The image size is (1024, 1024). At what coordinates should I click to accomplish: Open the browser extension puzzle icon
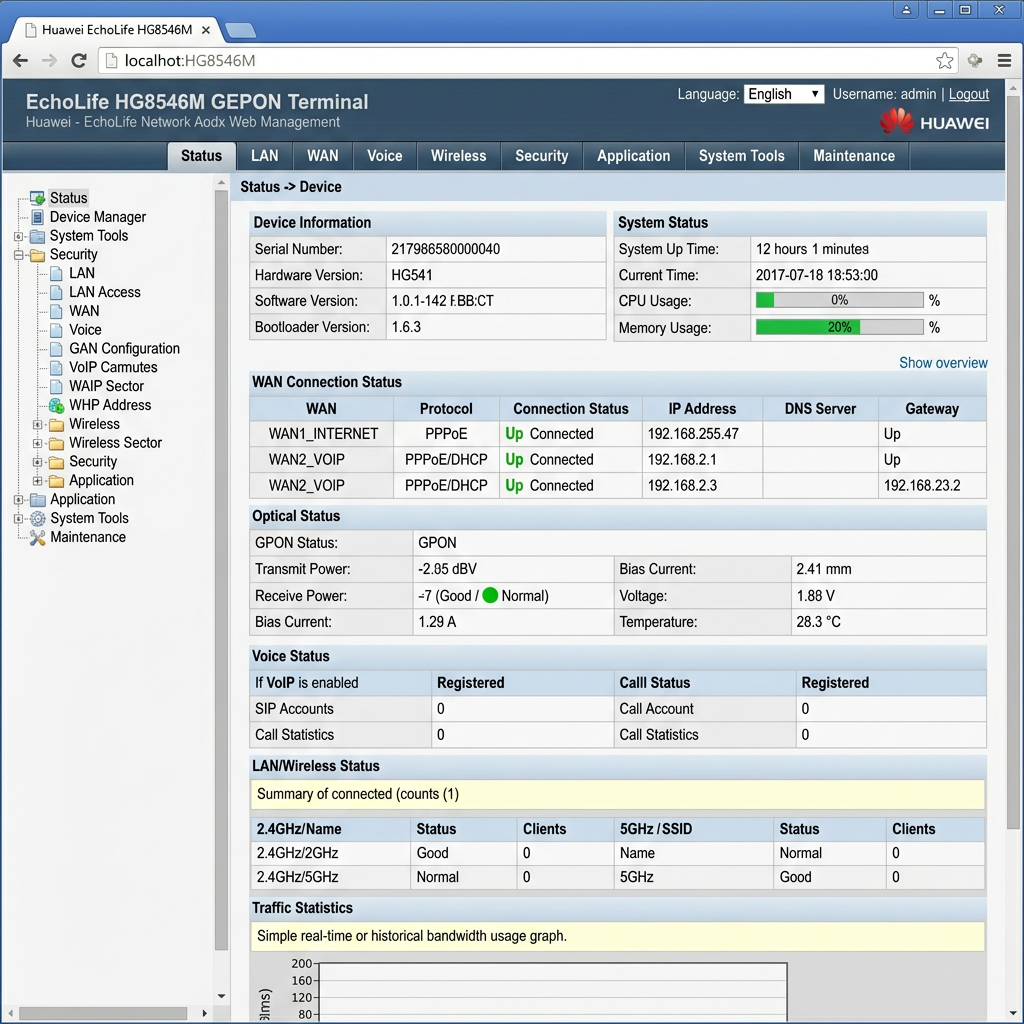point(975,61)
